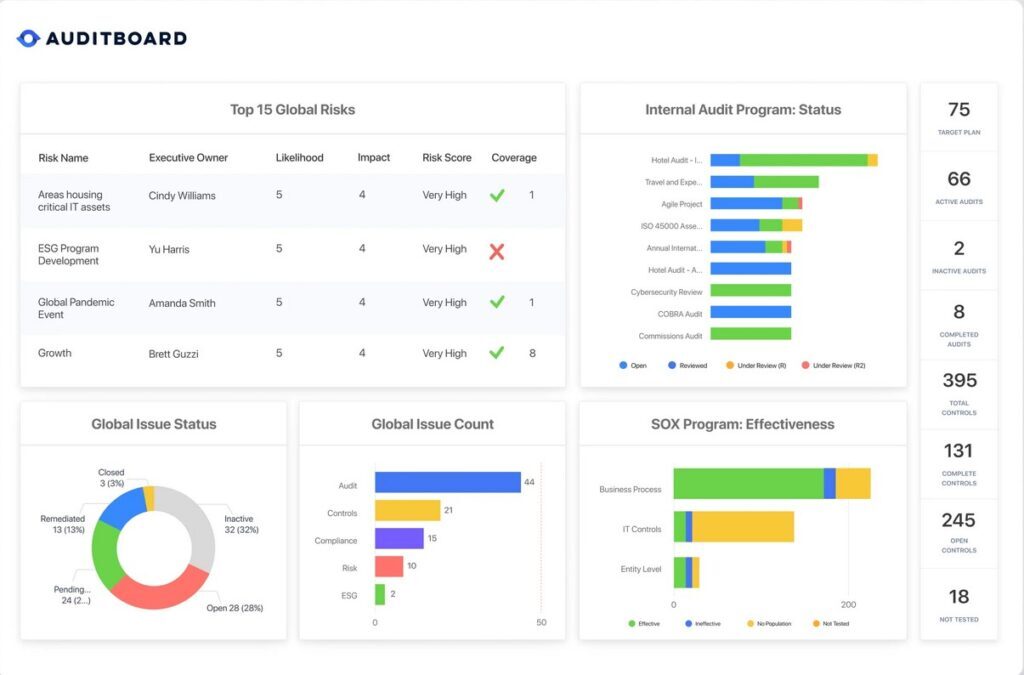
Task: Click the green checkmark for Areas housing critical IT assets
Action: pos(497,194)
